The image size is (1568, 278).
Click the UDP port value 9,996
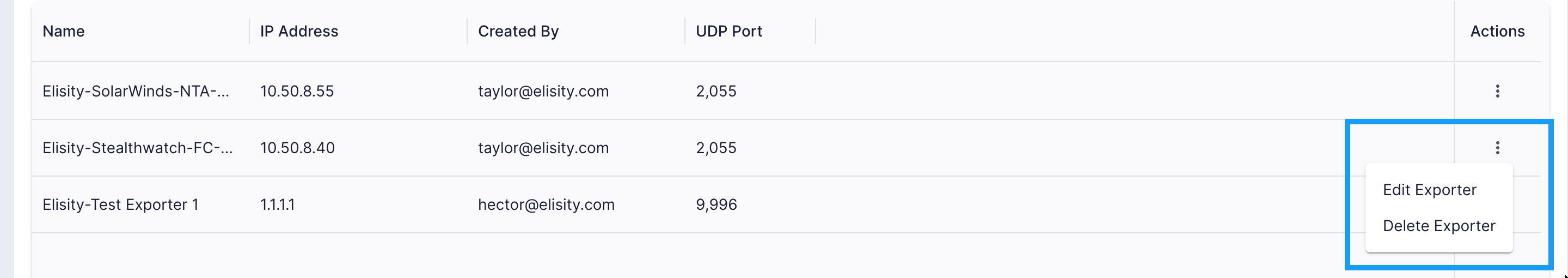click(x=716, y=204)
